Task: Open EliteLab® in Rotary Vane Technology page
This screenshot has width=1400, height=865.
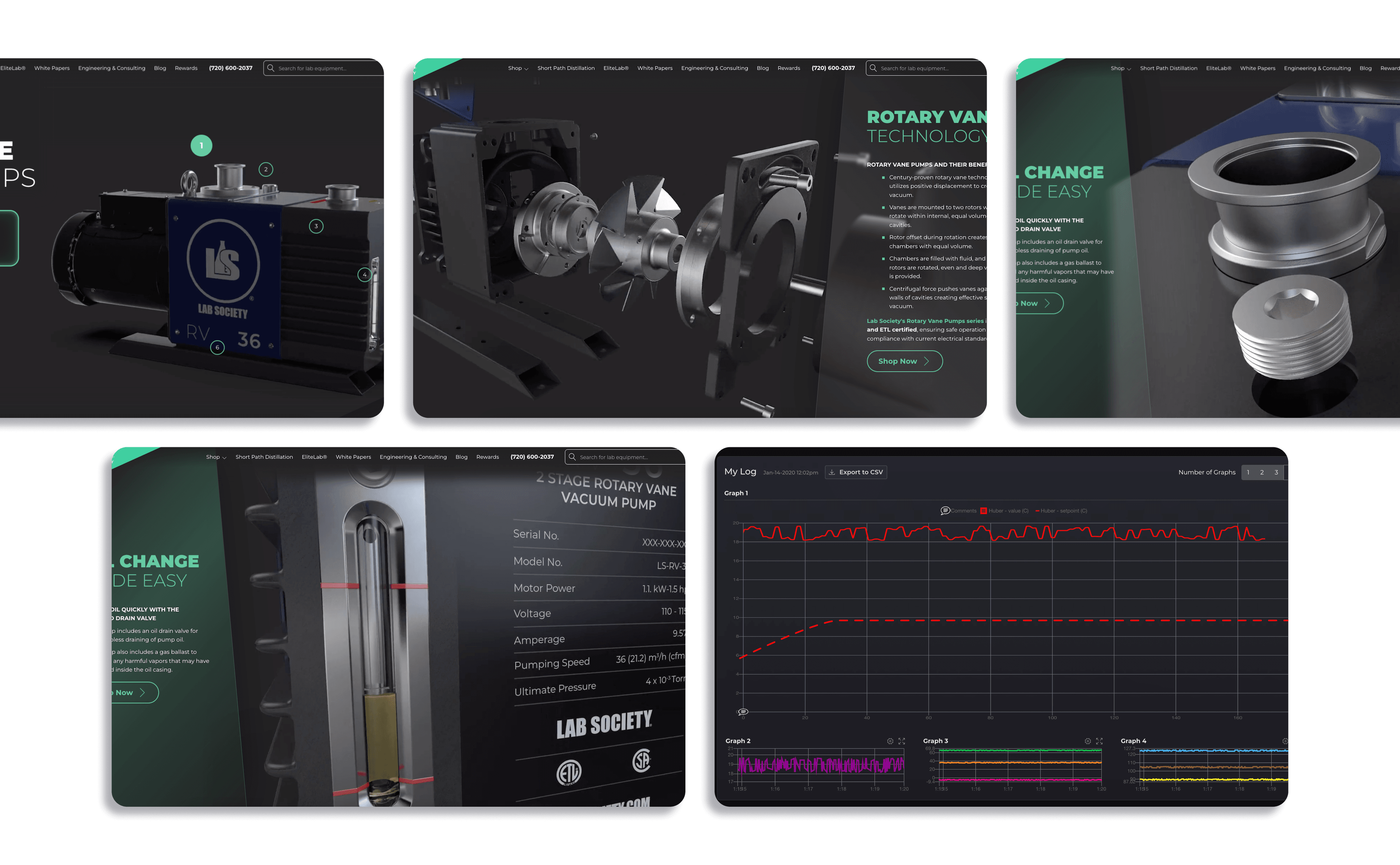Action: 616,68
